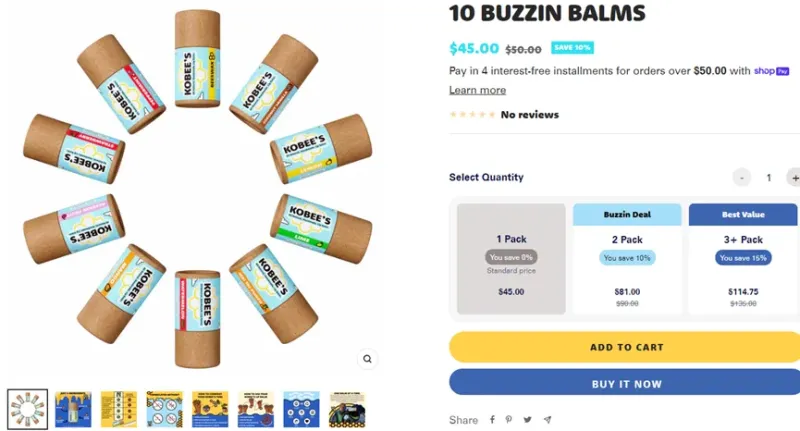View the second product thumbnail

[73, 409]
